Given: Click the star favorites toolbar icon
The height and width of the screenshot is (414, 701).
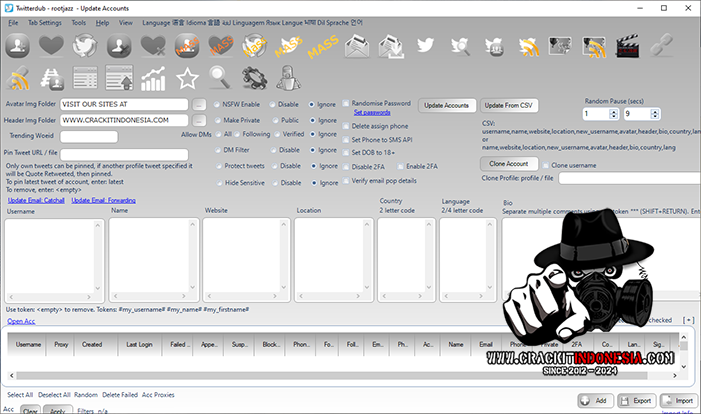Looking at the screenshot, I should [x=187, y=77].
